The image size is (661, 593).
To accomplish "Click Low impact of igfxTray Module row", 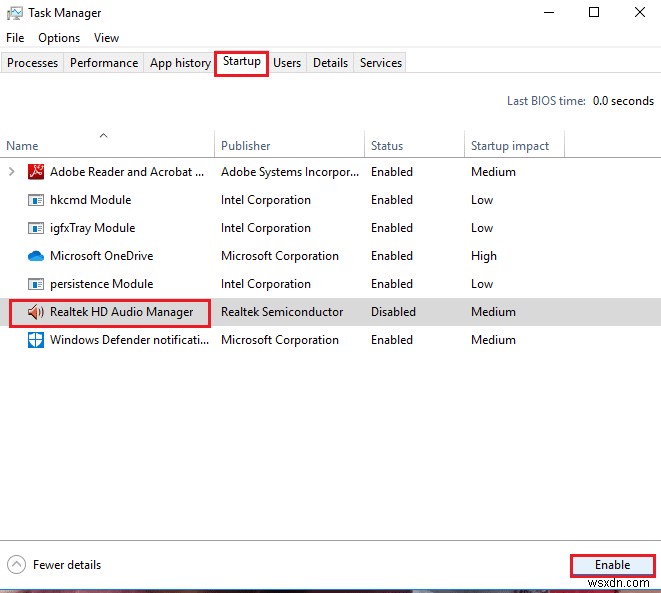I will [482, 228].
